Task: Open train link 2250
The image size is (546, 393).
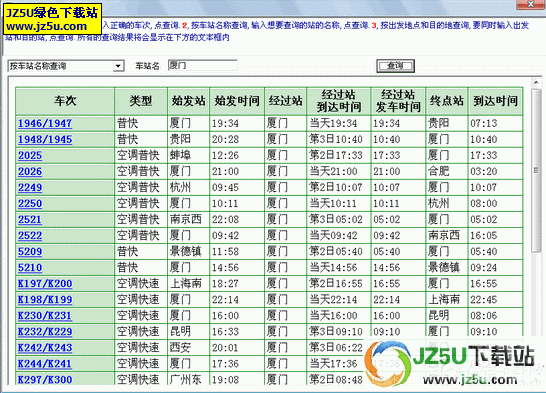Action: 30,203
